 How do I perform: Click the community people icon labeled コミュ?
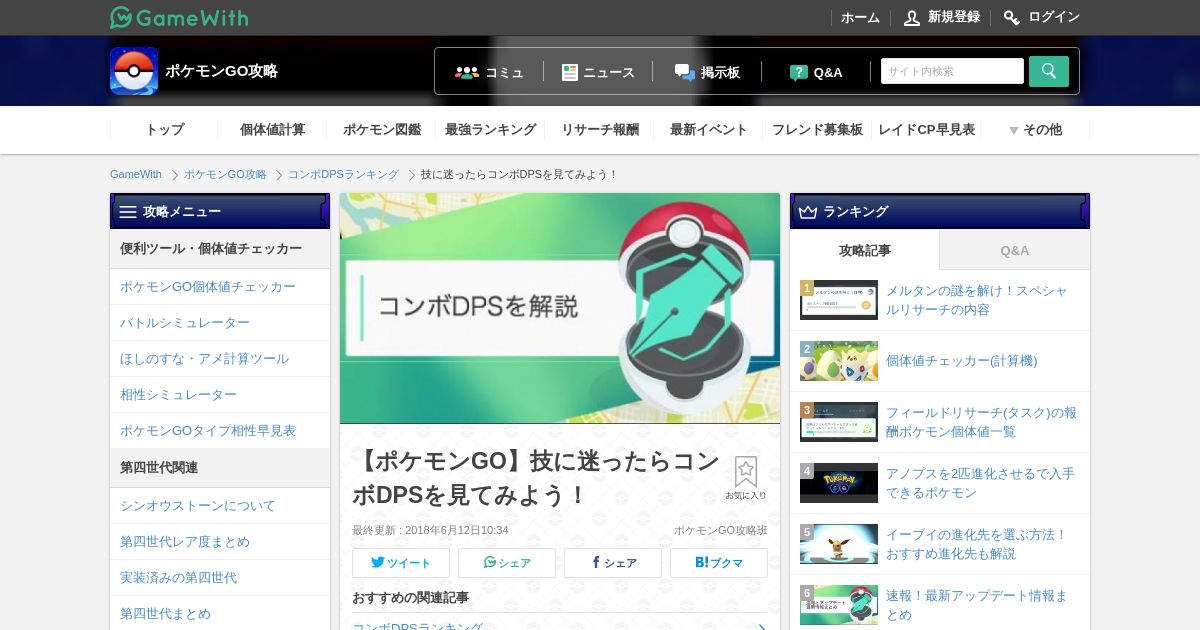(467, 72)
